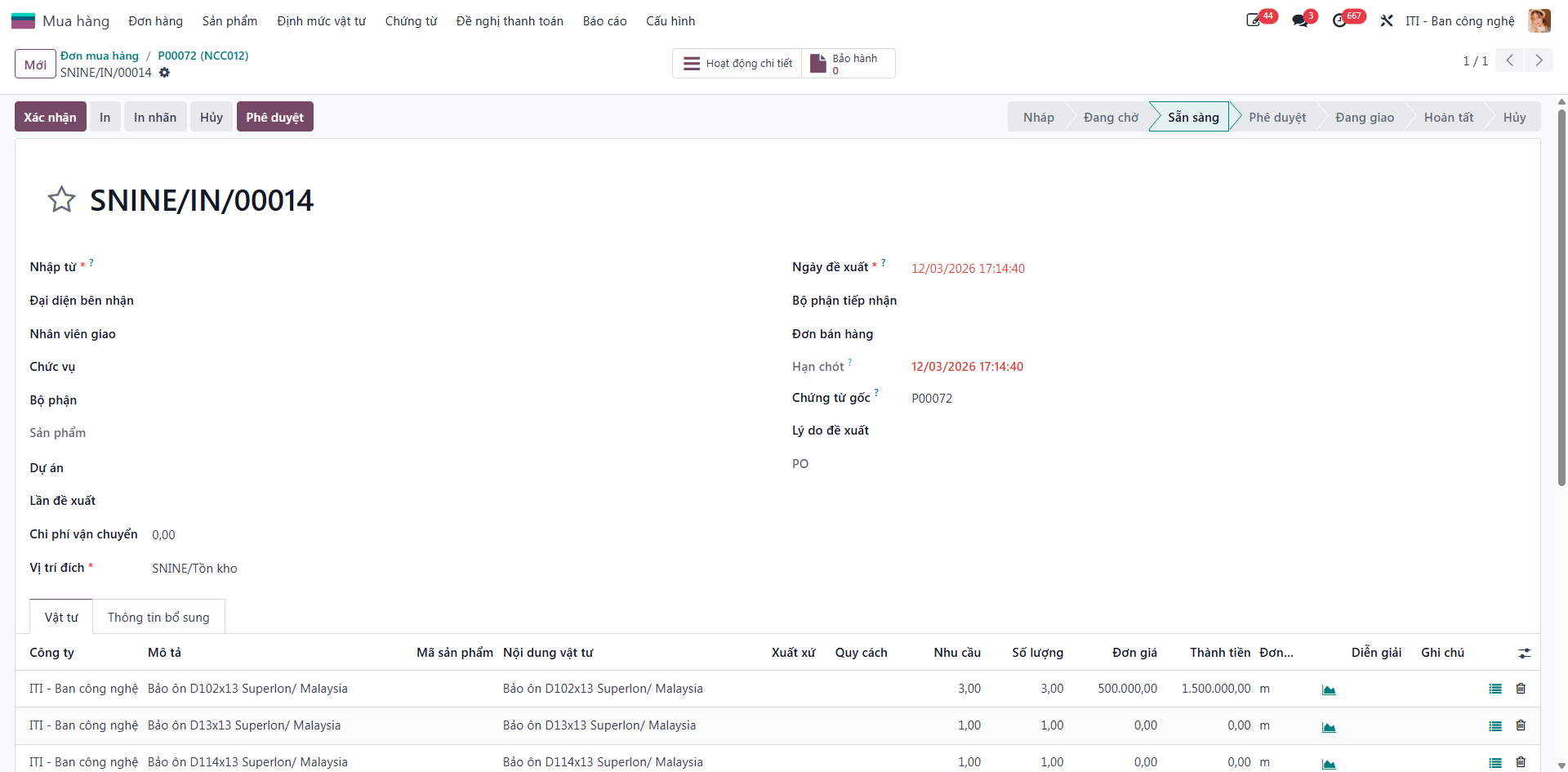Open Hoạt động chi tiết stat button
The image size is (1568, 772).
click(x=737, y=63)
